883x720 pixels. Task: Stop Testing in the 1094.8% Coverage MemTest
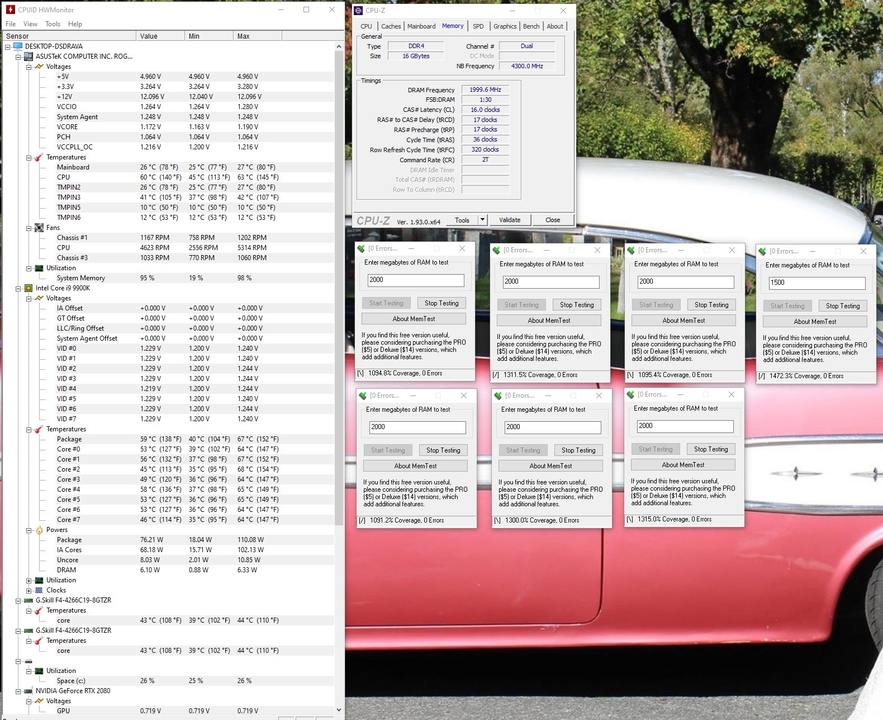[442, 303]
